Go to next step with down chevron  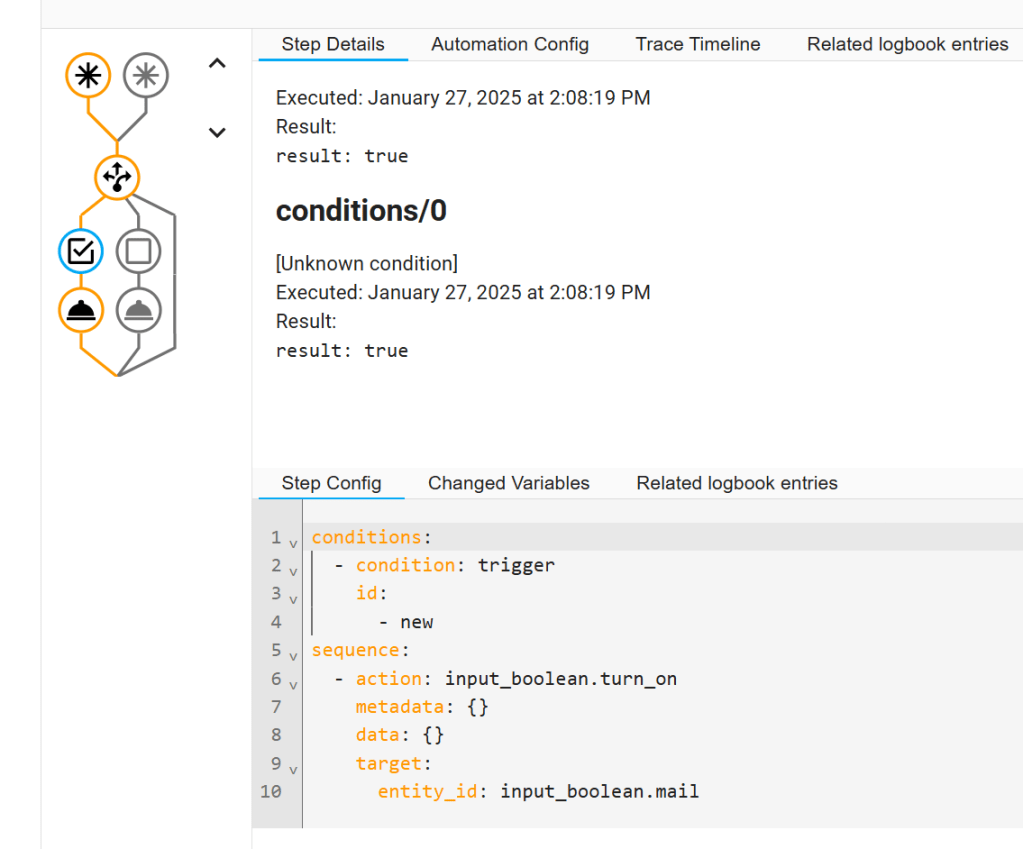pos(217,132)
